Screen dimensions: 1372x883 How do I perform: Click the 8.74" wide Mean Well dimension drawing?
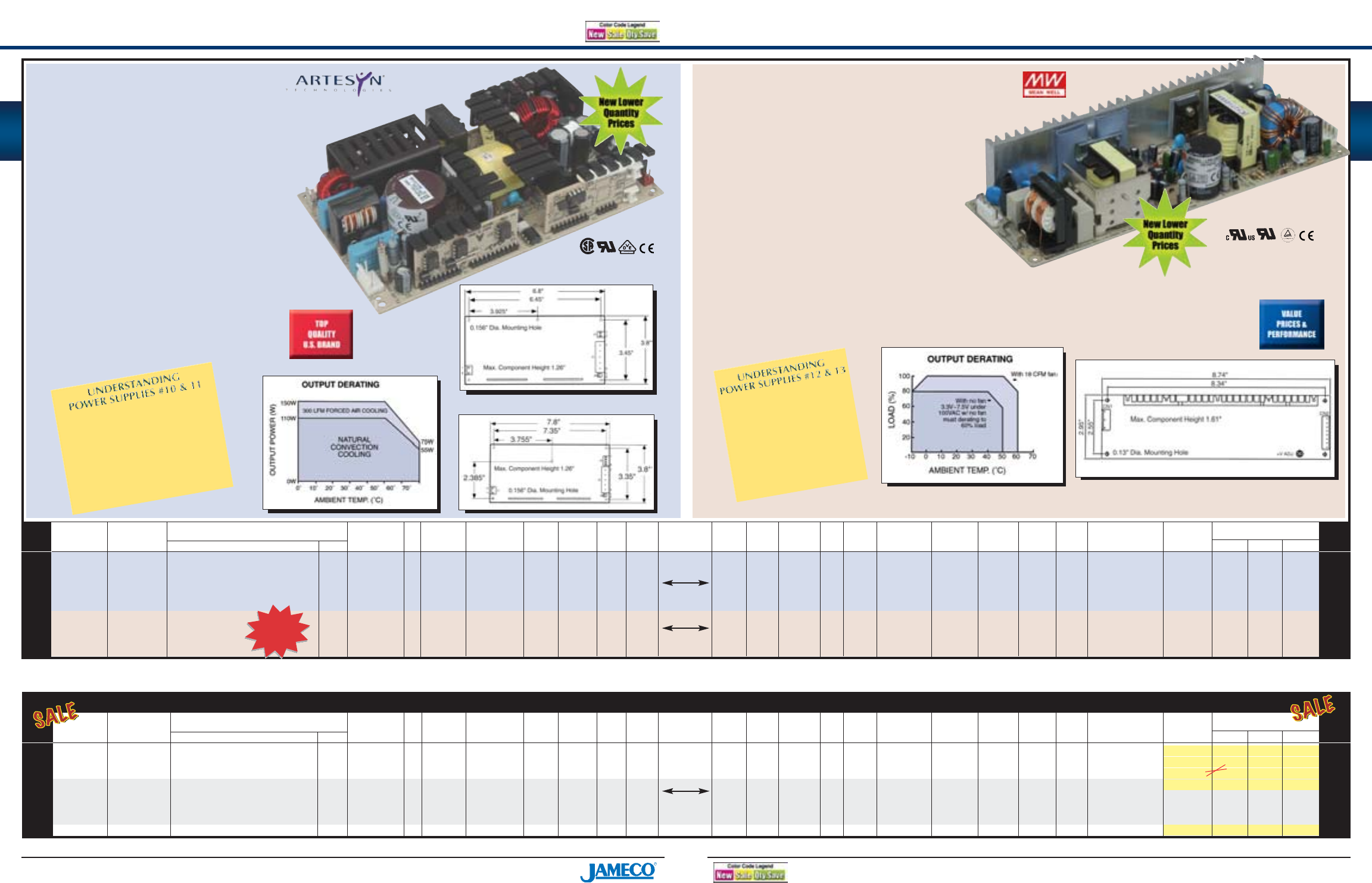(1205, 418)
